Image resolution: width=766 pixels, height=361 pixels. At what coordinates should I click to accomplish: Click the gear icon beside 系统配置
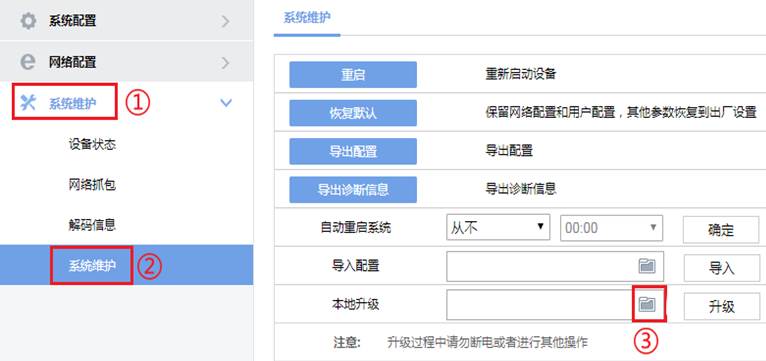pos(28,21)
